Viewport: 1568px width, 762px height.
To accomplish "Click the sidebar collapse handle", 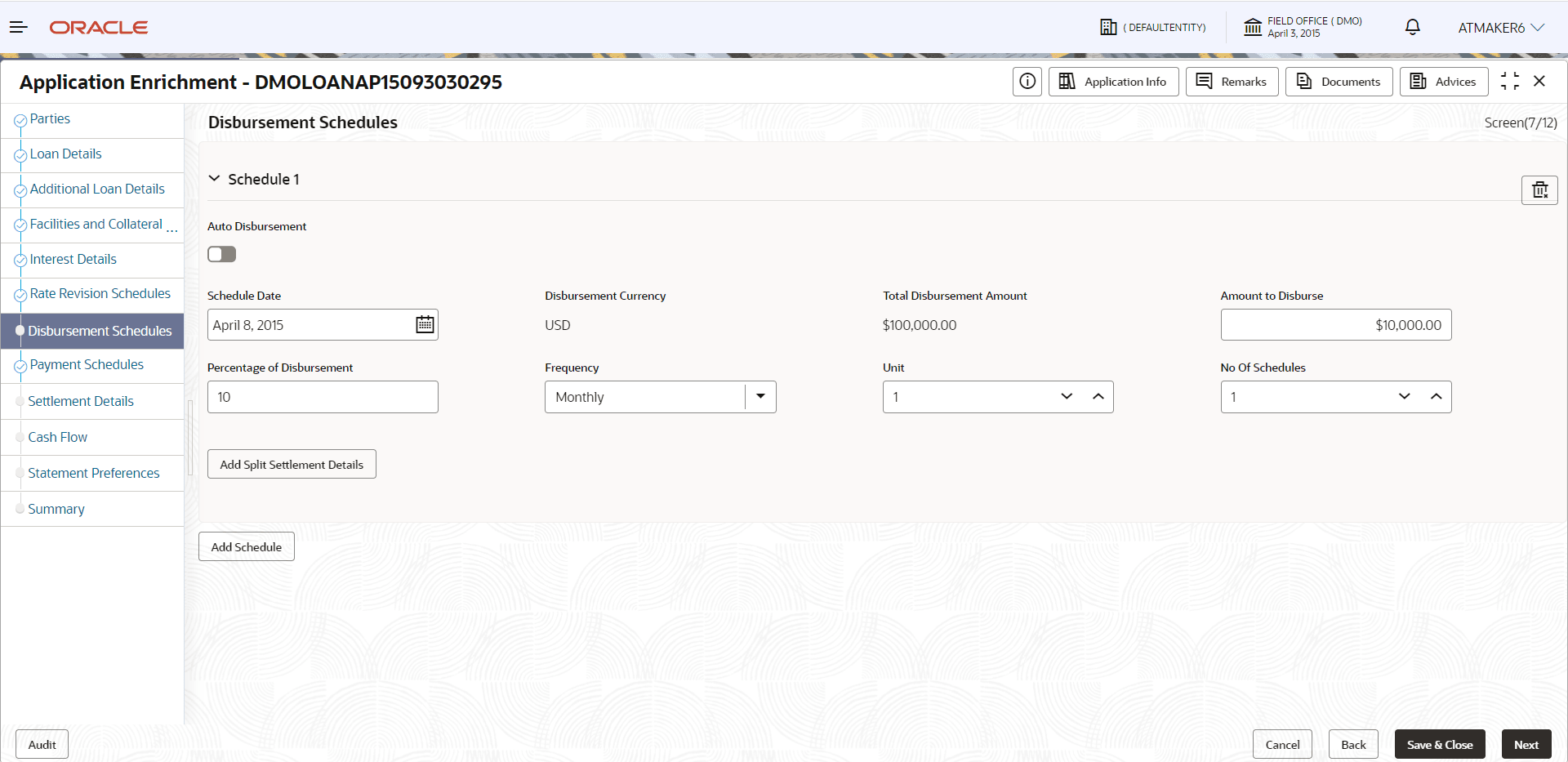I will tap(190, 438).
